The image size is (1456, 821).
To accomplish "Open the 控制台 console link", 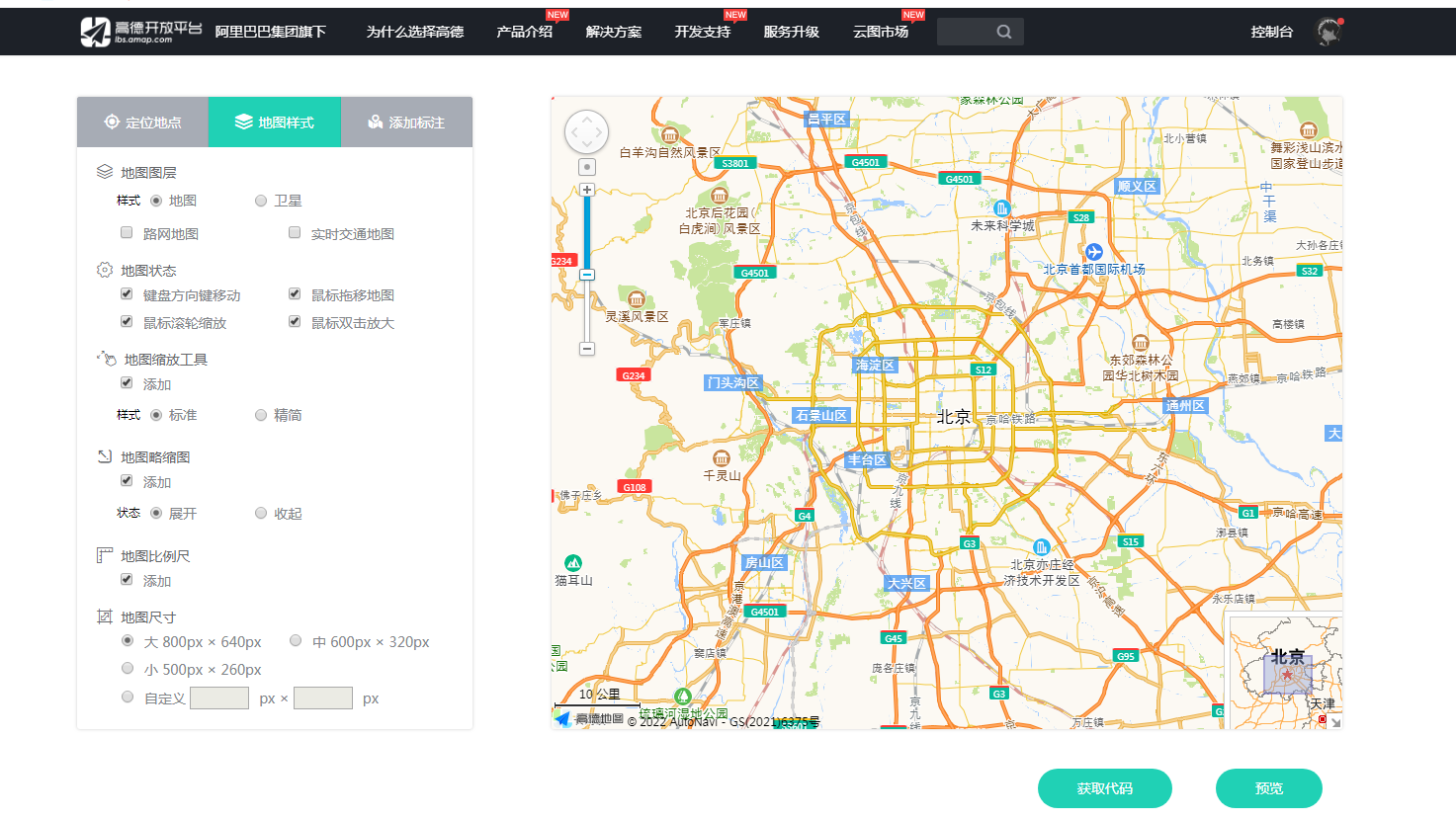I will (1272, 32).
